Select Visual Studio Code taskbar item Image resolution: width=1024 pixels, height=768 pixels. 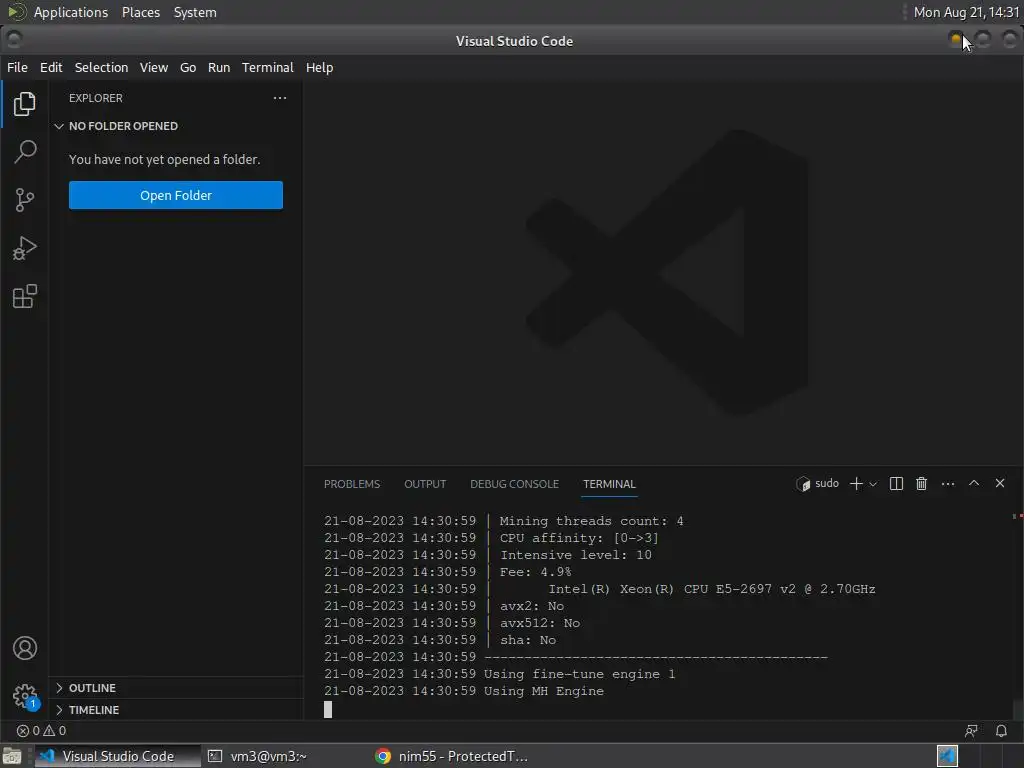coord(118,756)
